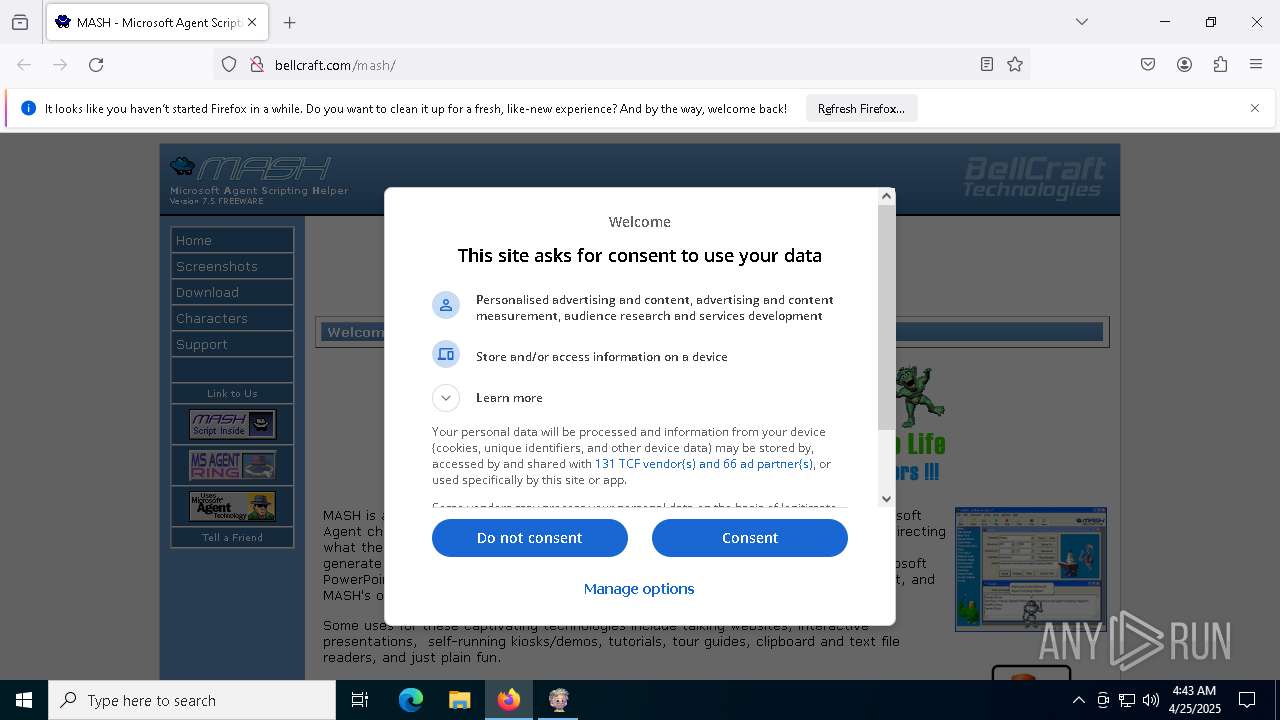Click the store information device icon

point(446,354)
